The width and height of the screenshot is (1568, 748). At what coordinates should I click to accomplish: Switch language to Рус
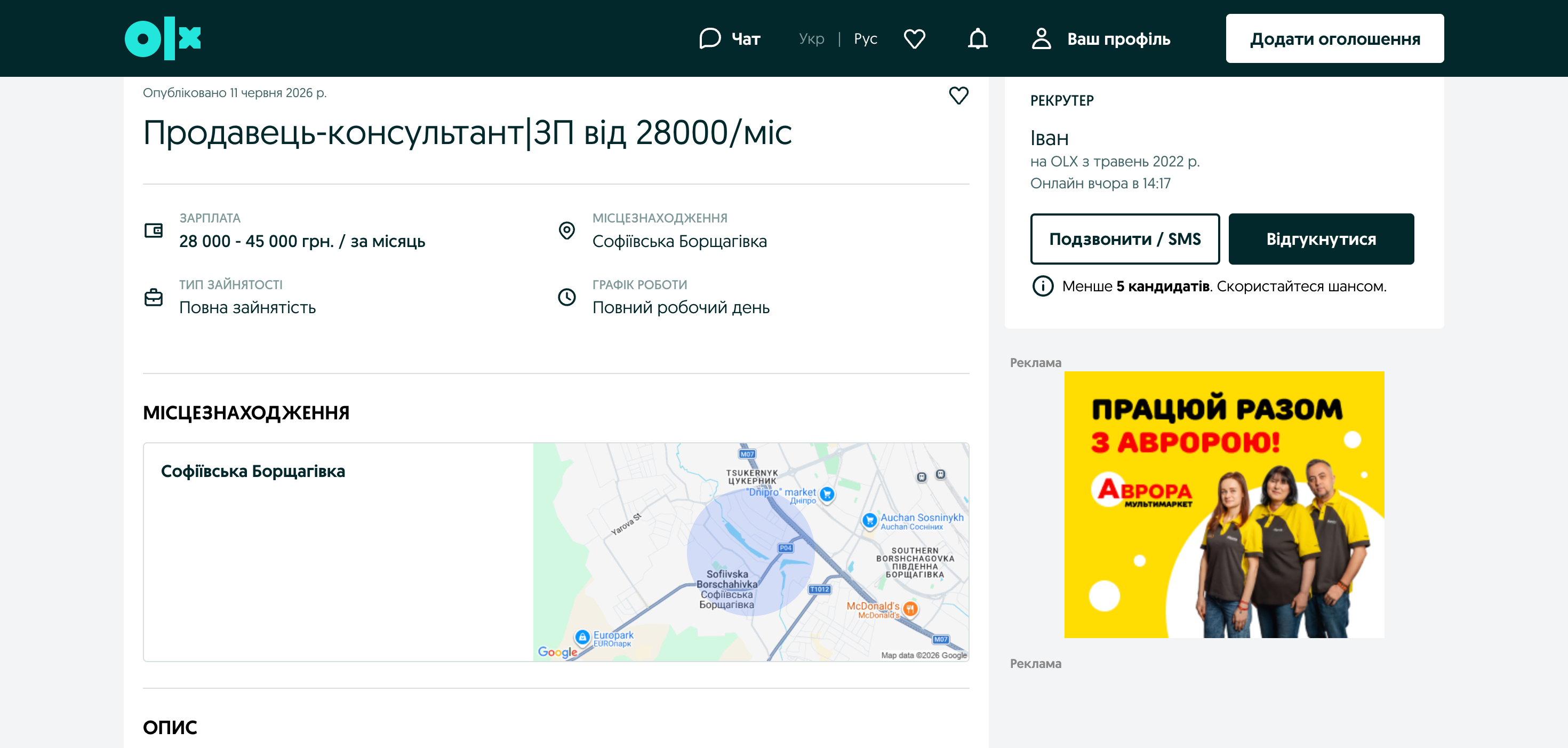(866, 38)
